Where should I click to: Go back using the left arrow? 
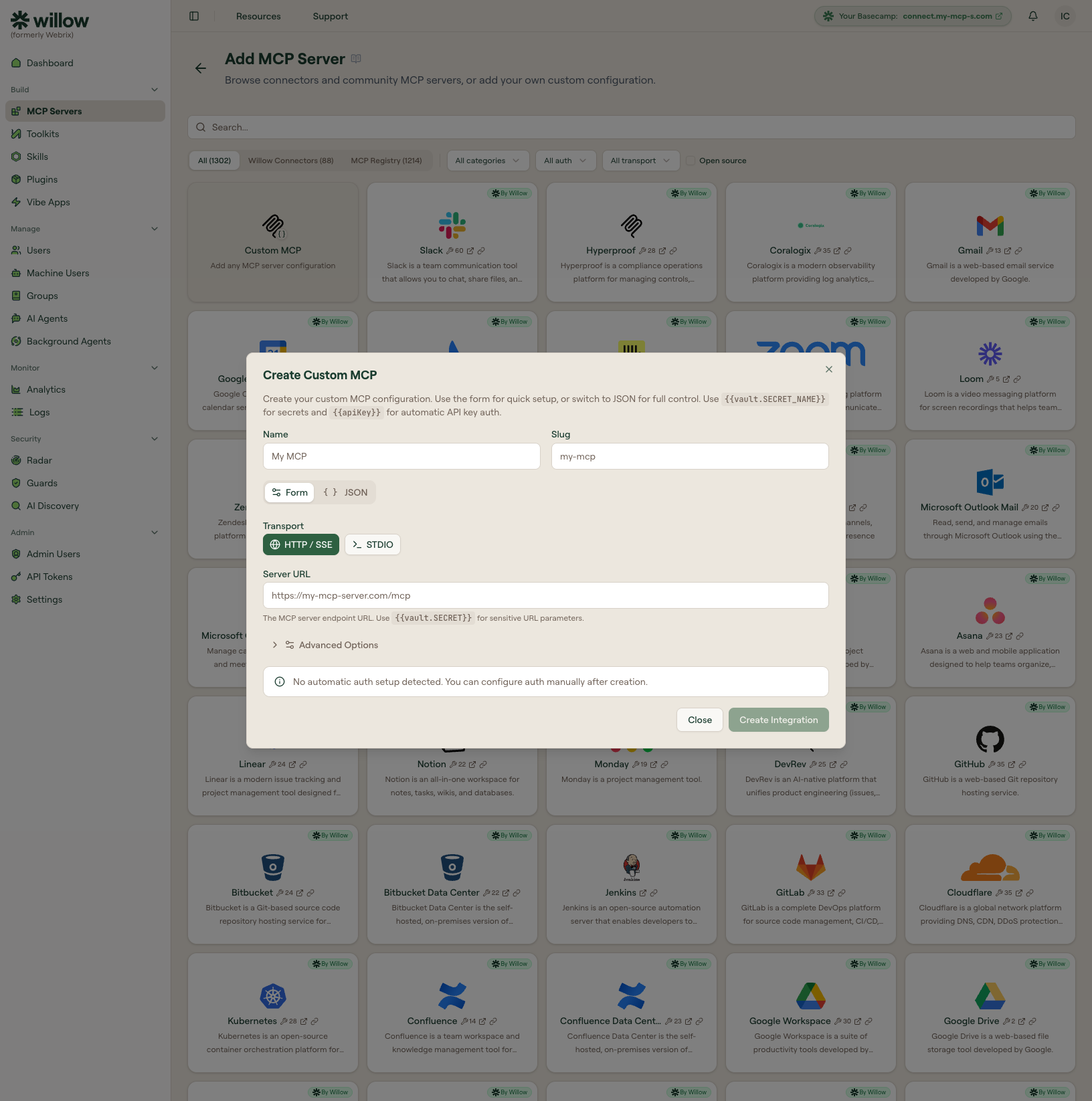click(201, 68)
